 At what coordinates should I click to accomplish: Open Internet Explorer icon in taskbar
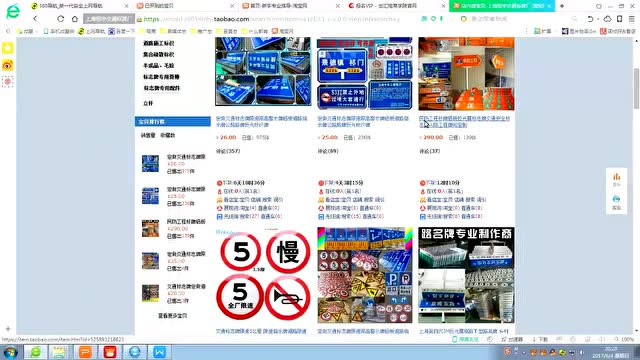[135, 352]
